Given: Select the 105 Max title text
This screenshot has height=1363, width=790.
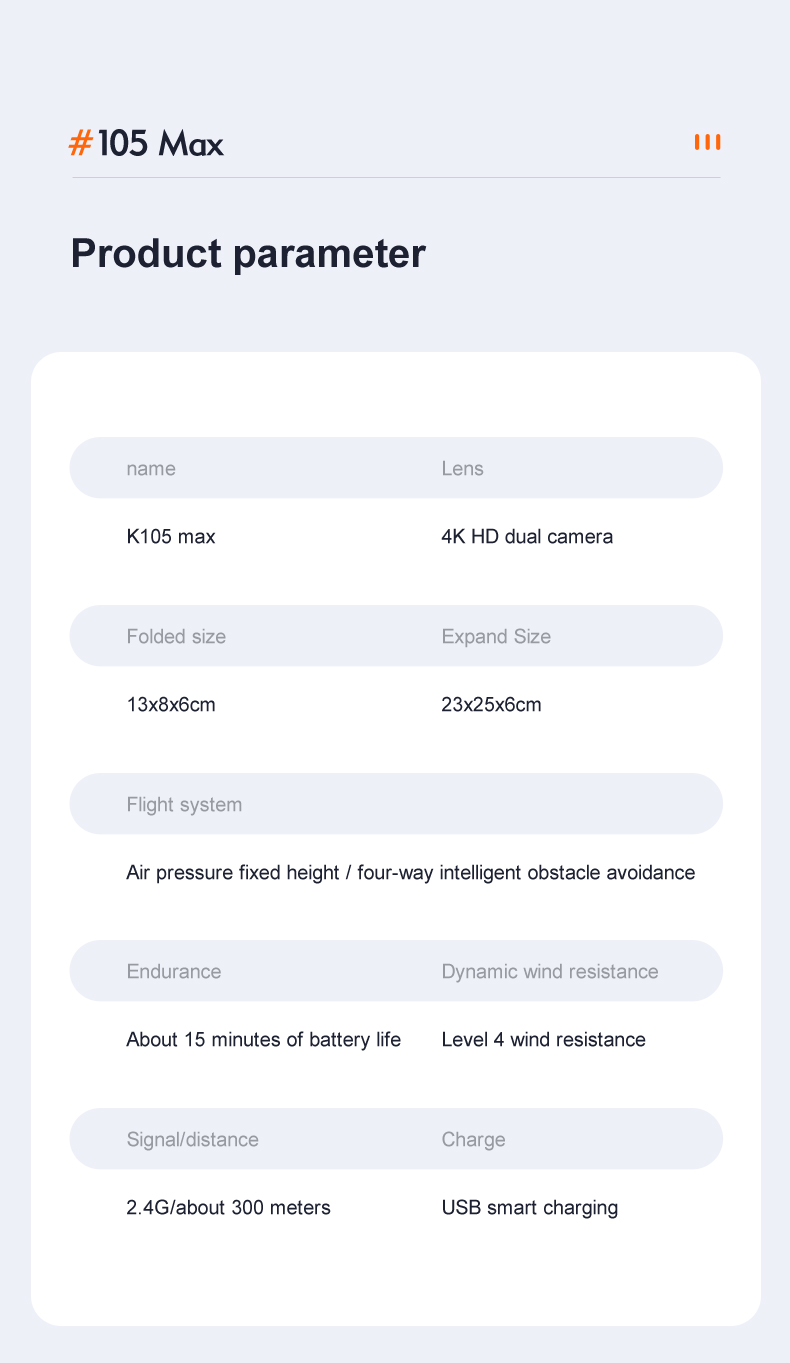Looking at the screenshot, I should (161, 144).
